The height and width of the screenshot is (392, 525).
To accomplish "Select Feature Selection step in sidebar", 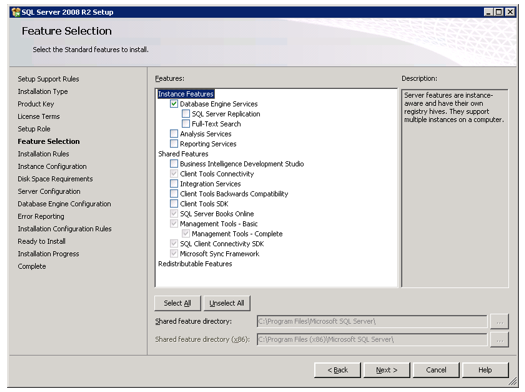I will [x=49, y=142].
